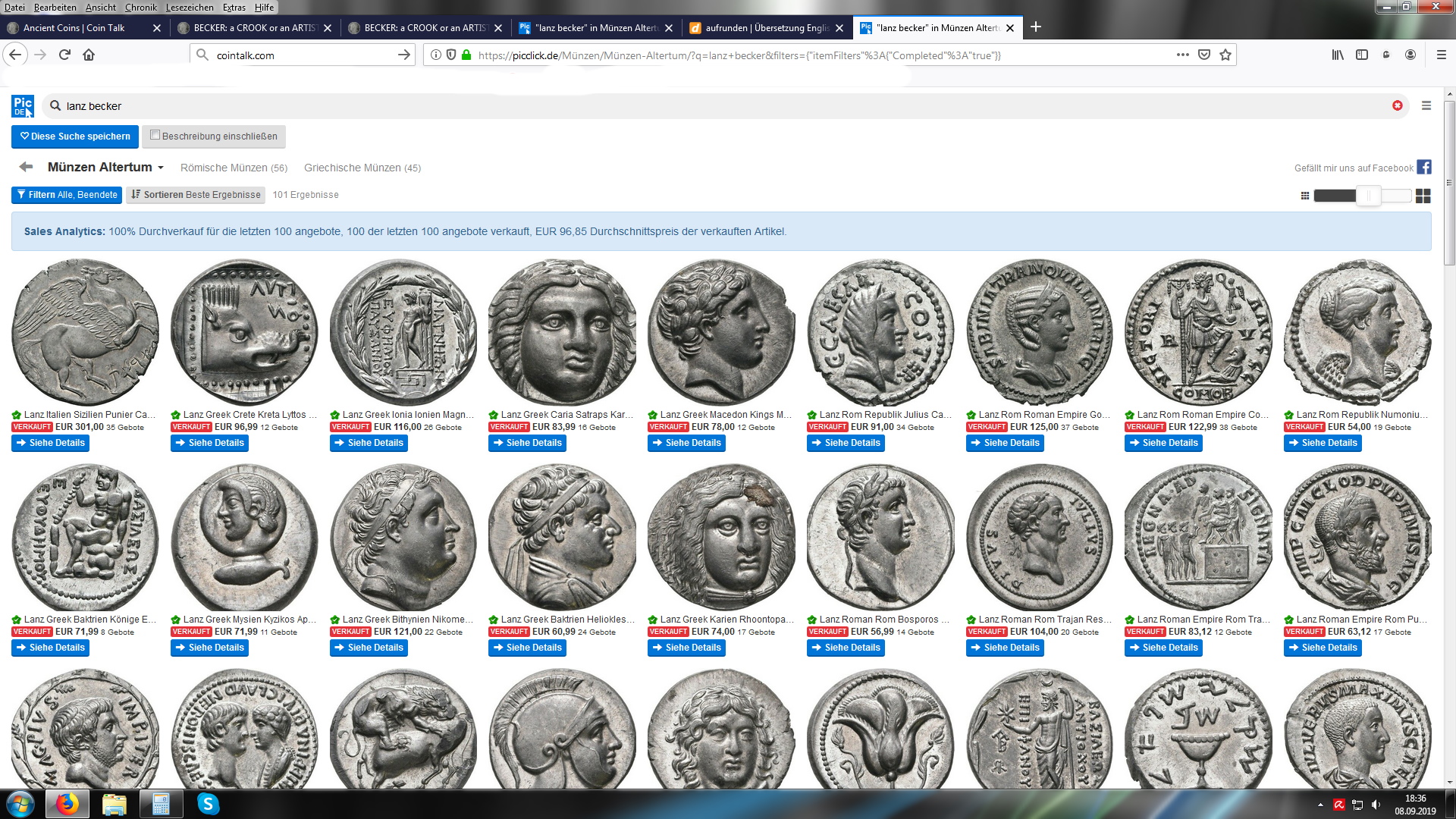Open Lanz Greek Mysien Kyzikos coin image

(244, 538)
